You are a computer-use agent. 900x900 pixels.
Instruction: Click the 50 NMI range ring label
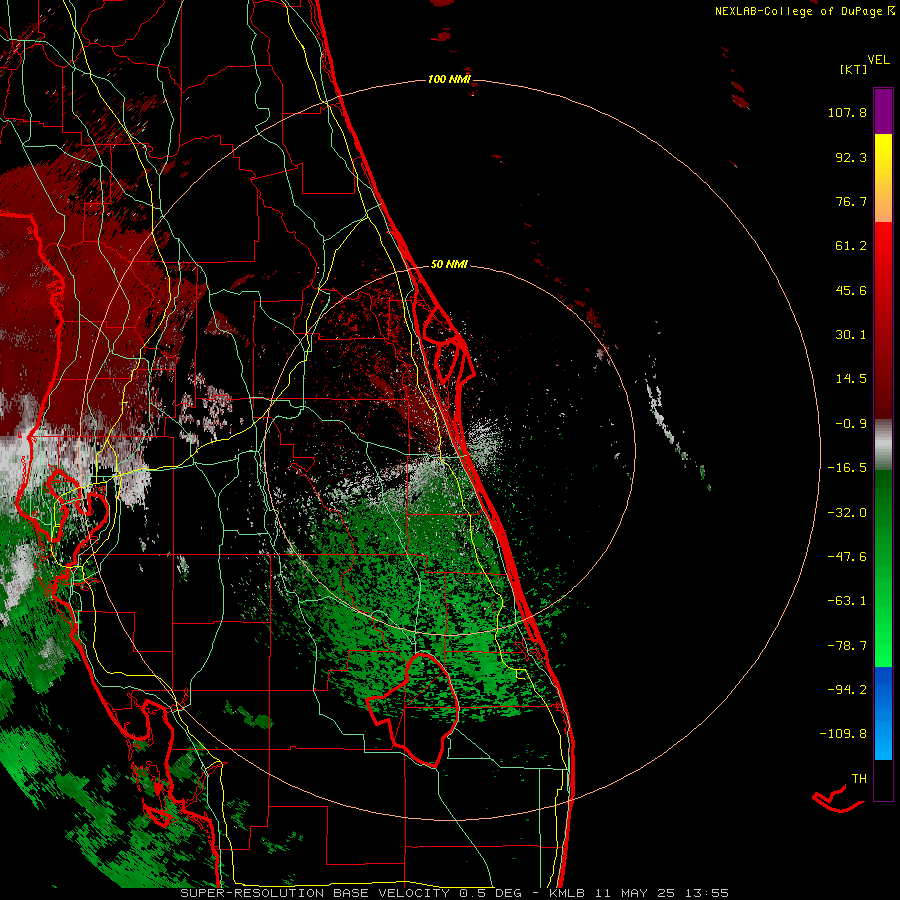coord(449,264)
